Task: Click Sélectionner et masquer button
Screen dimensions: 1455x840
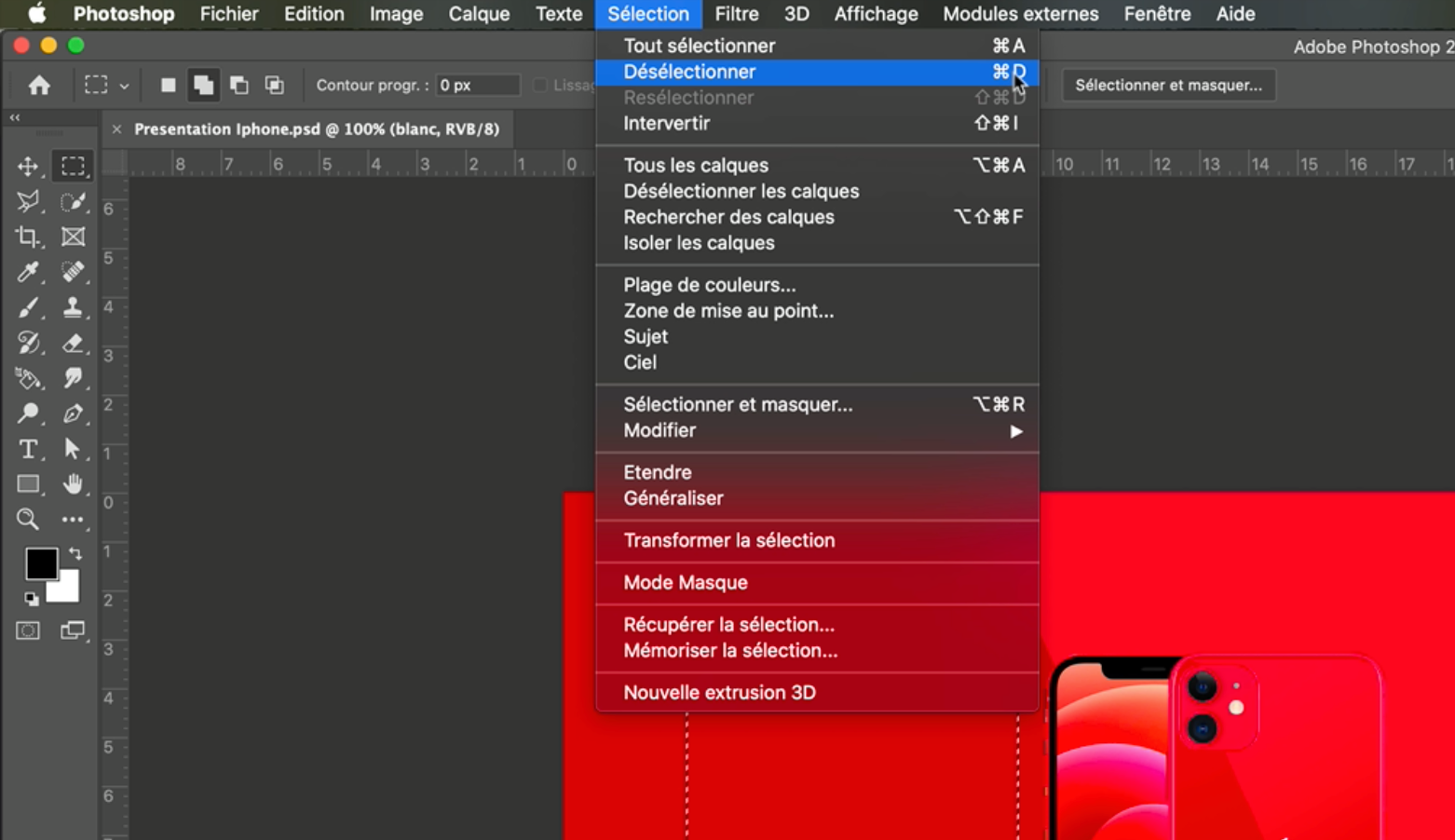Action: (x=1168, y=85)
